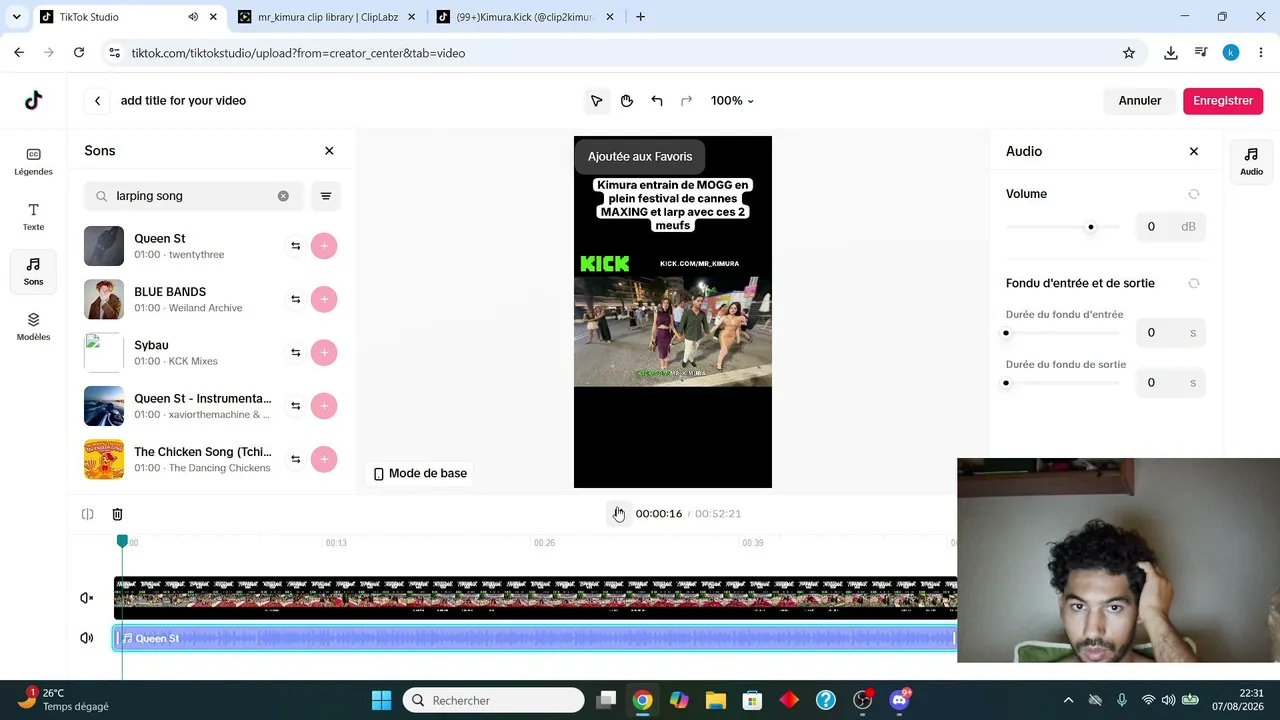Select the pointer selection tool
The width and height of the screenshot is (1280, 720).
coord(596,100)
